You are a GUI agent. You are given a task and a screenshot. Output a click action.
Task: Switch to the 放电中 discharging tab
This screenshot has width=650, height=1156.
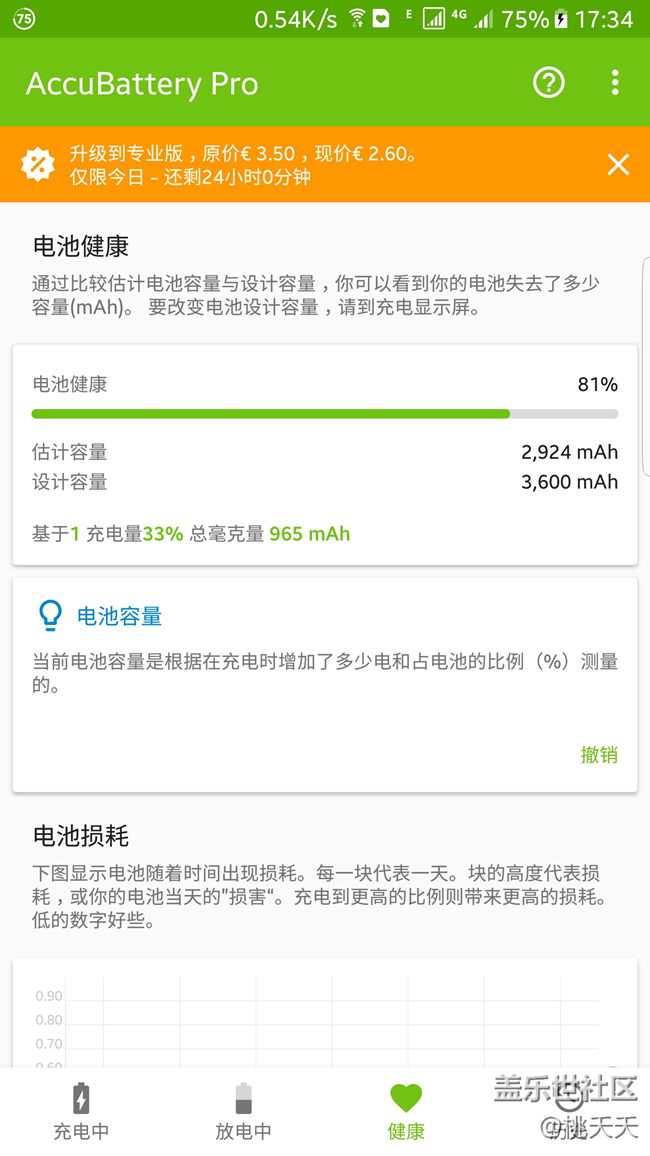click(243, 1111)
